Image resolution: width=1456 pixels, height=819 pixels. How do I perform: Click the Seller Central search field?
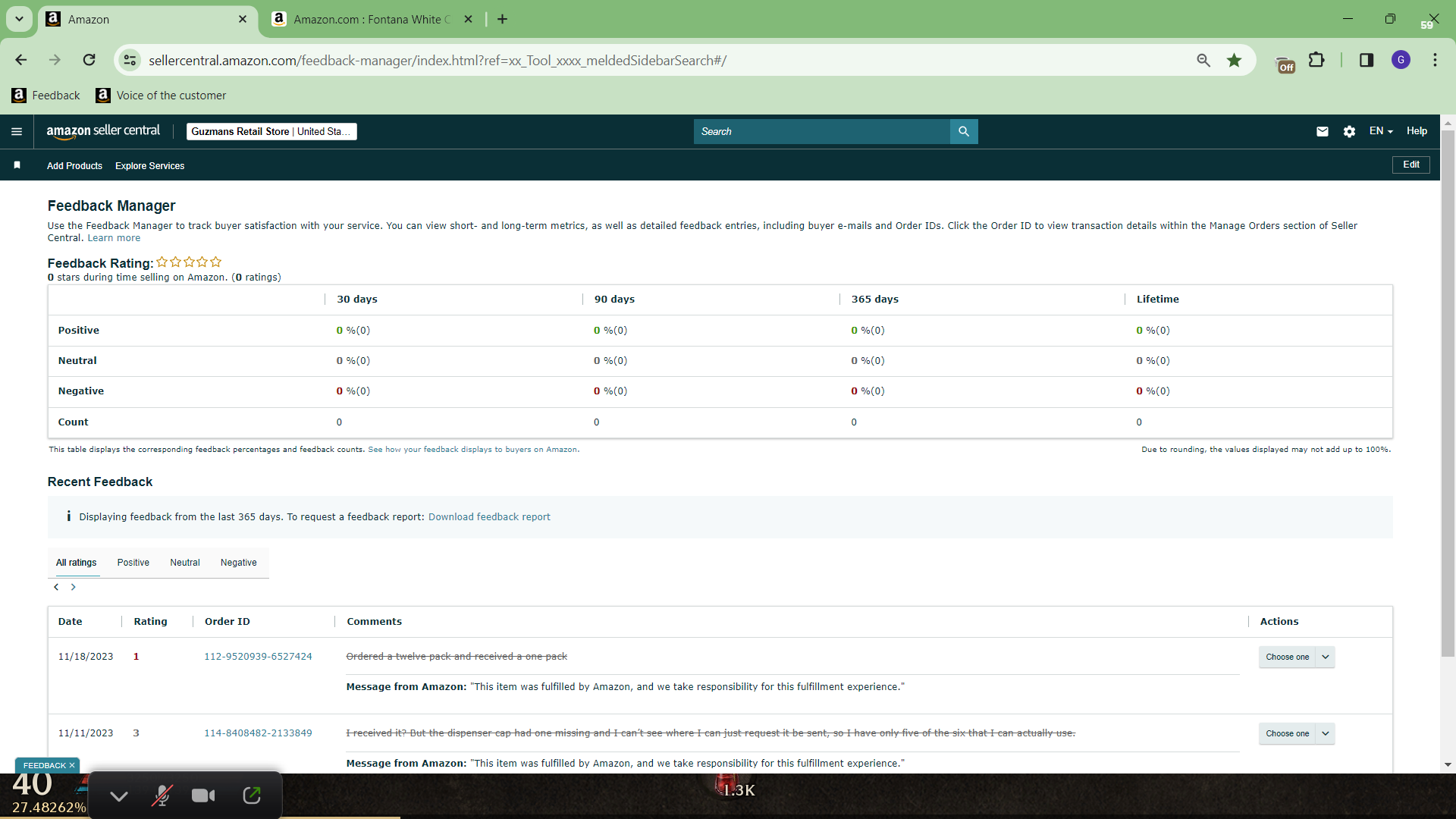[821, 132]
